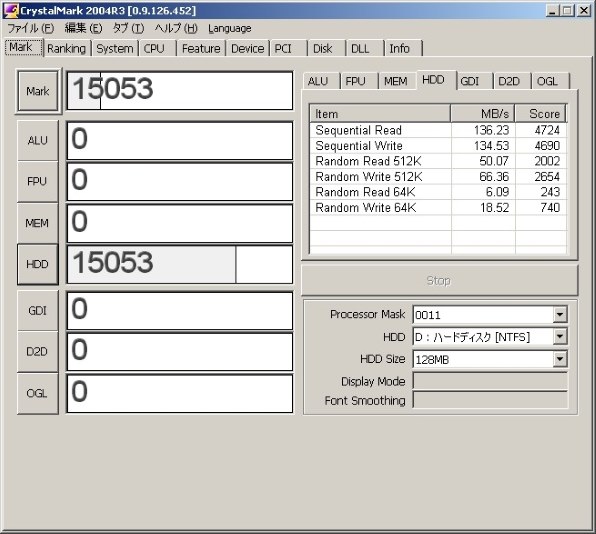Viewport: 596px width, 534px height.
Task: Click the Font Smoothing field
Action: [x=490, y=400]
